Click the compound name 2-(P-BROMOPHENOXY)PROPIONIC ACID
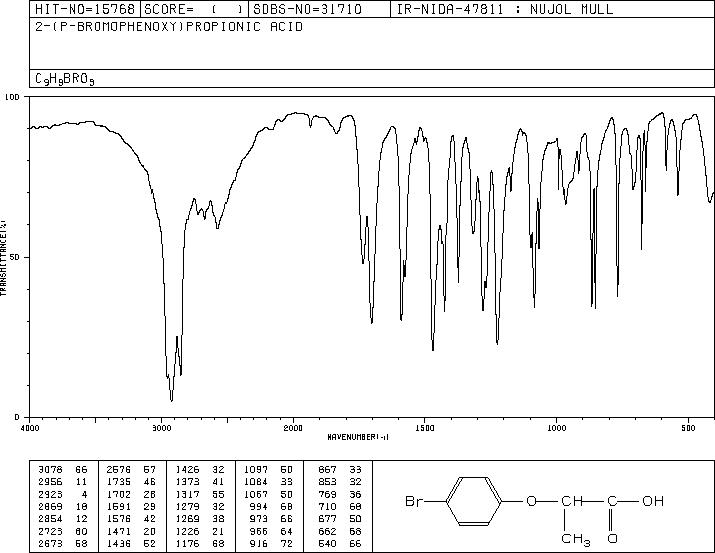715x553 pixels. tap(169, 27)
